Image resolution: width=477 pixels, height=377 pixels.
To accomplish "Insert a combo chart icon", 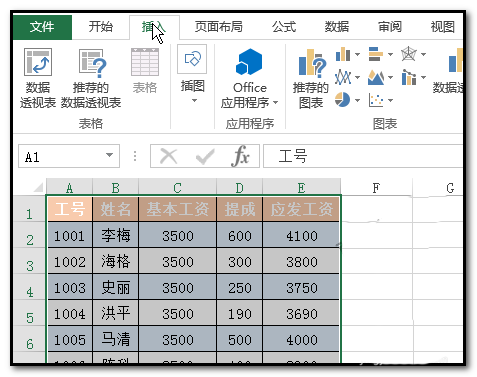I will (409, 77).
